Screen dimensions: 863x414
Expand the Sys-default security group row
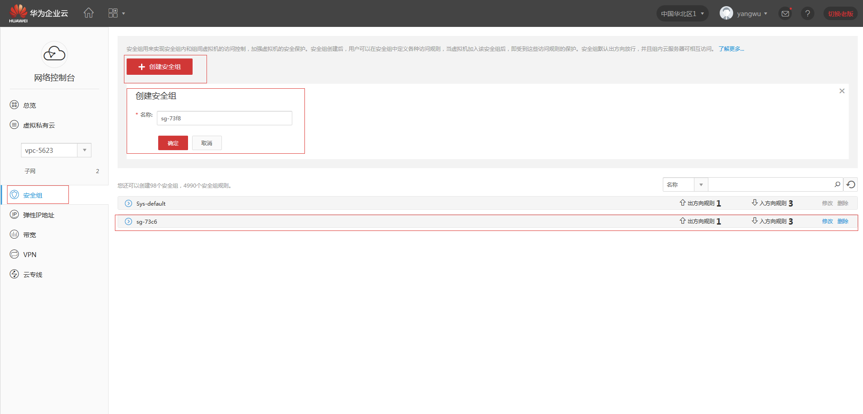click(x=128, y=204)
